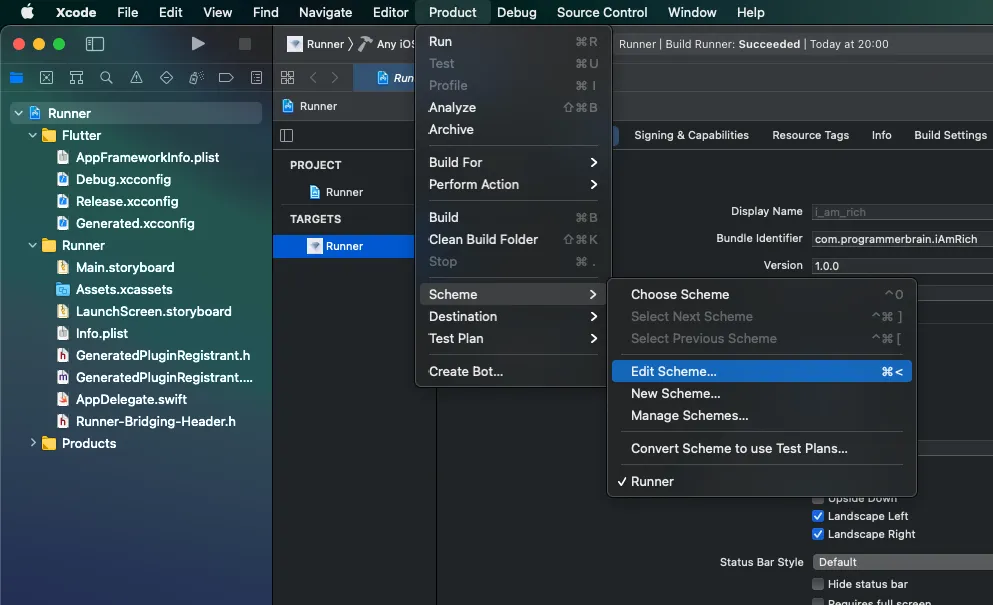Image resolution: width=993 pixels, height=605 pixels.
Task: Open the Destination submenu
Action: (x=513, y=316)
